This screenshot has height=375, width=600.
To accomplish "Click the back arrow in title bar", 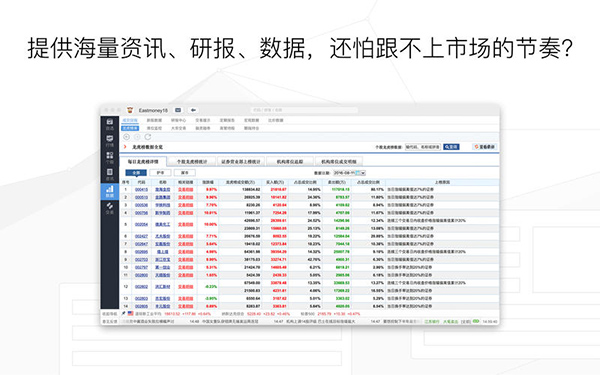I will (193, 110).
